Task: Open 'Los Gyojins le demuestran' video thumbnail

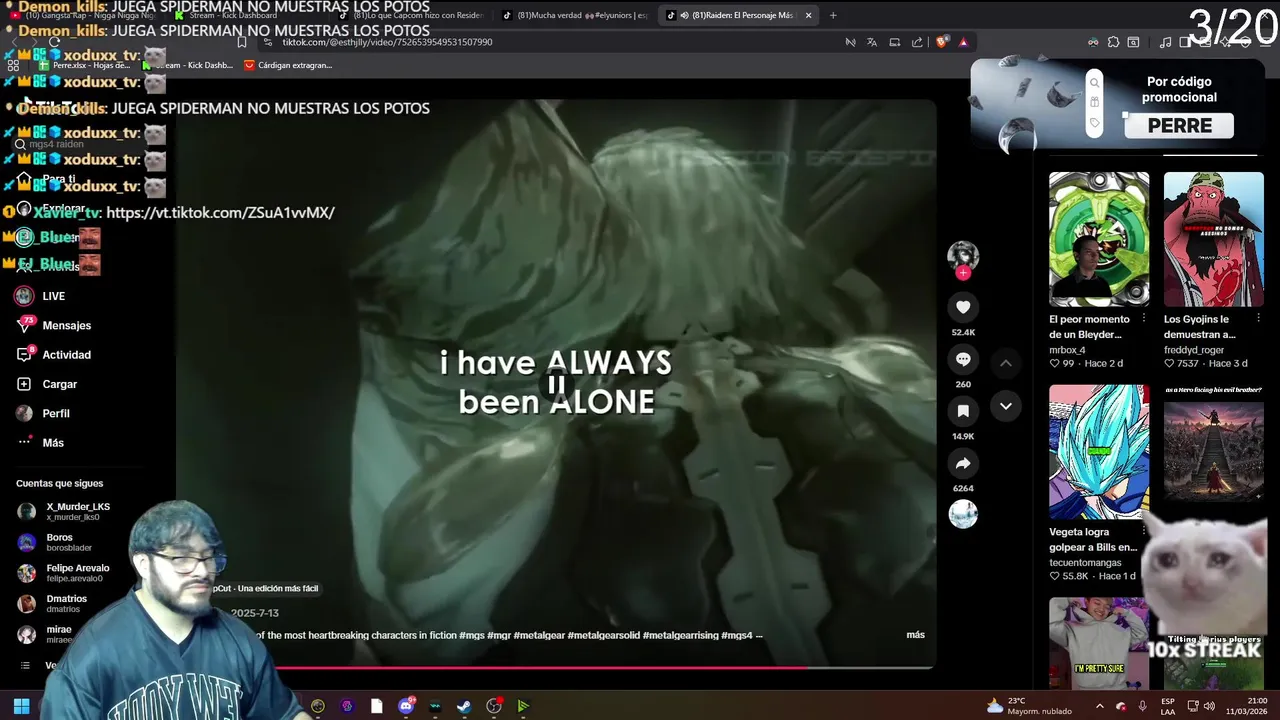Action: (1213, 239)
